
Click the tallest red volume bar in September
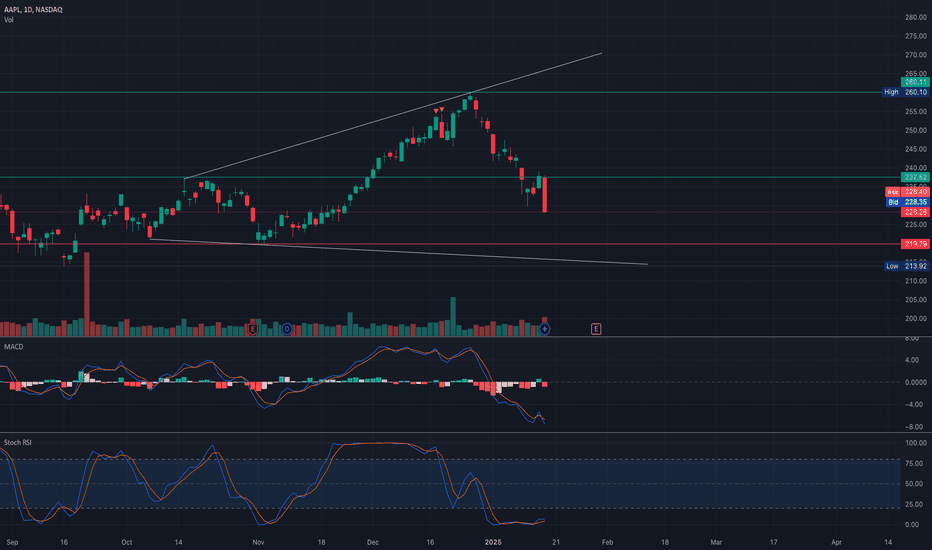click(87, 294)
